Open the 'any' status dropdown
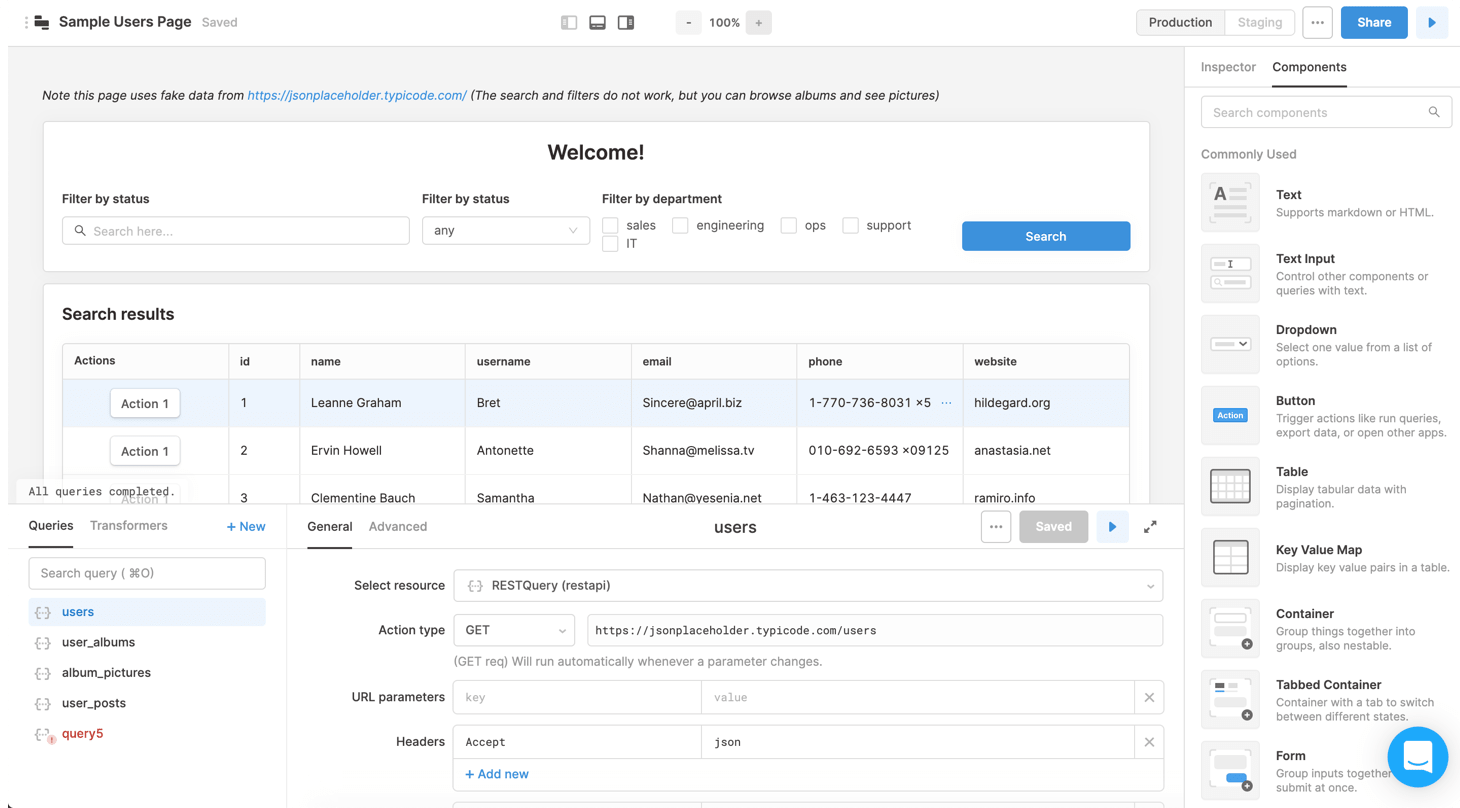This screenshot has height=808, width=1460. 505,230
